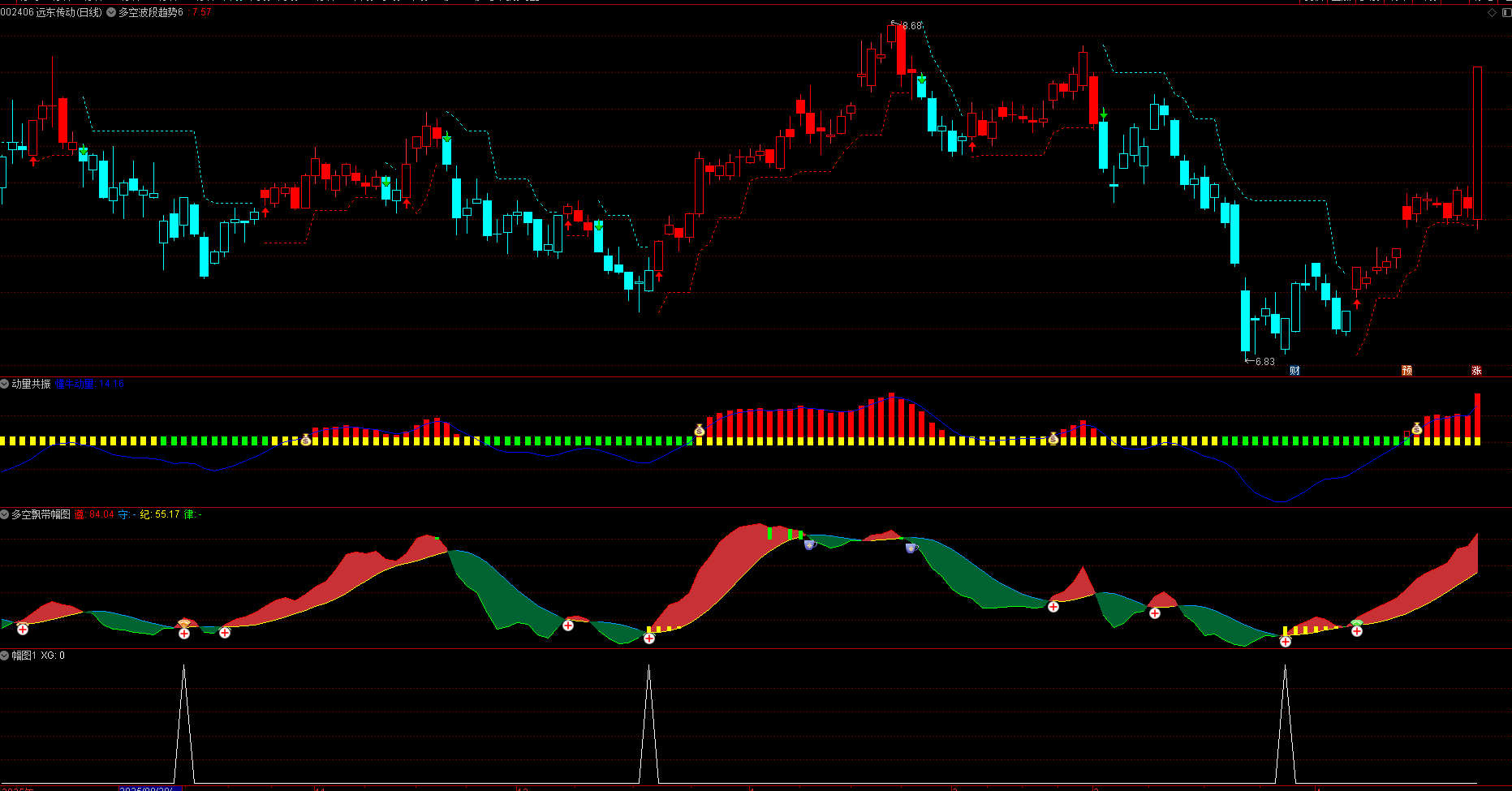Screen dimensions: 1512x791
Task: Click the first money bag icon in 动量共振
Action: [306, 440]
